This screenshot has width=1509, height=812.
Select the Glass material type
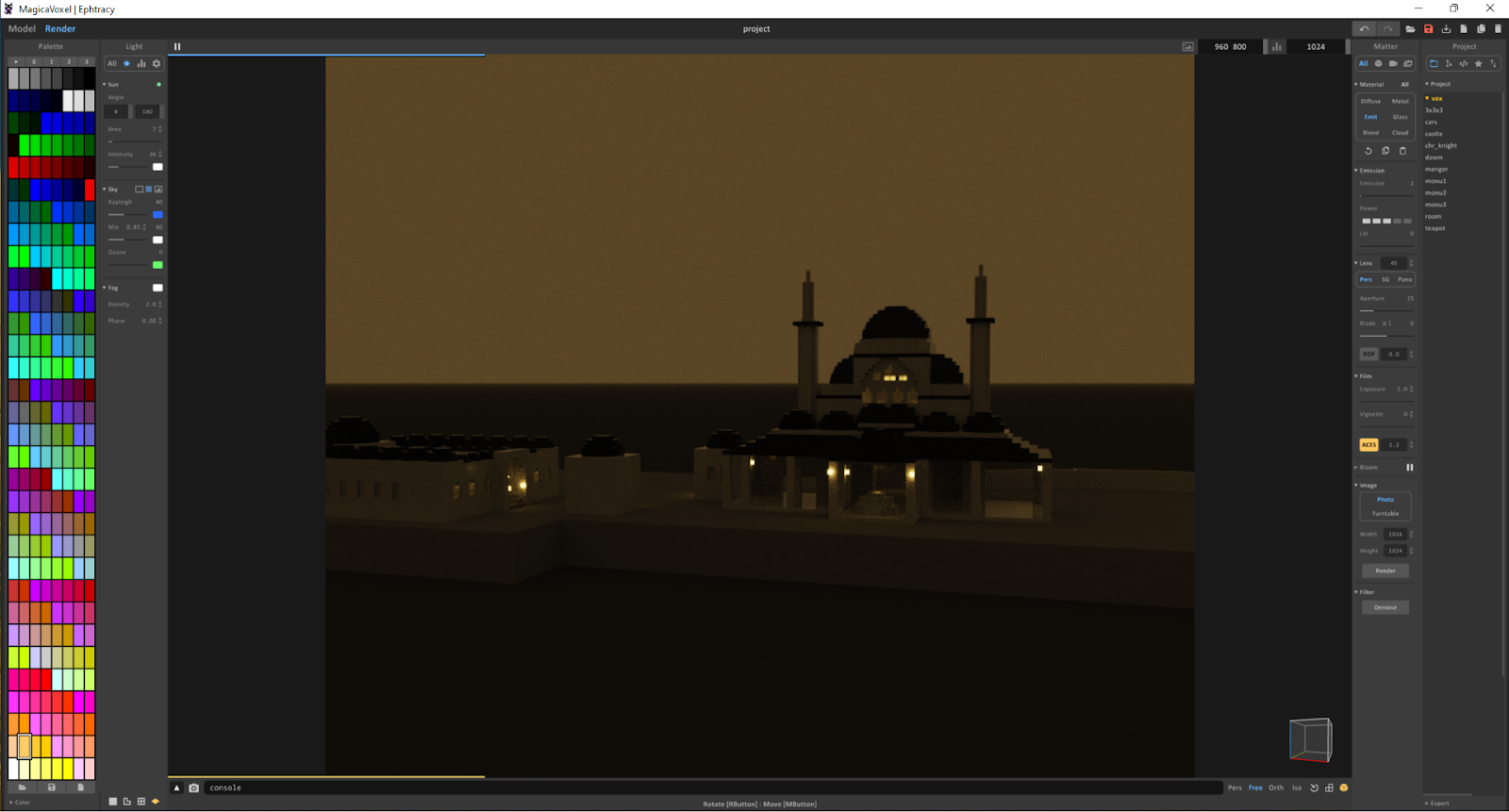pyautogui.click(x=1400, y=117)
